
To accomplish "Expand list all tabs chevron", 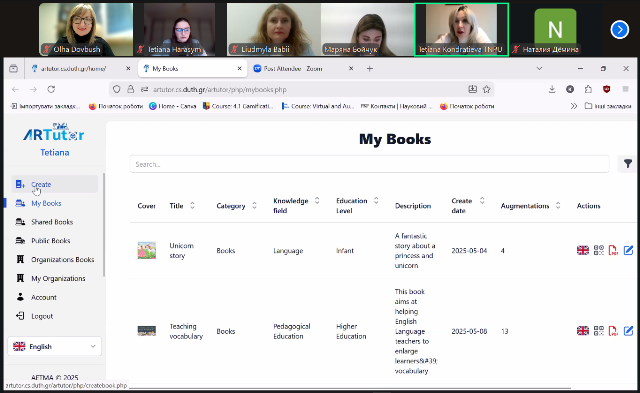I will tap(539, 69).
